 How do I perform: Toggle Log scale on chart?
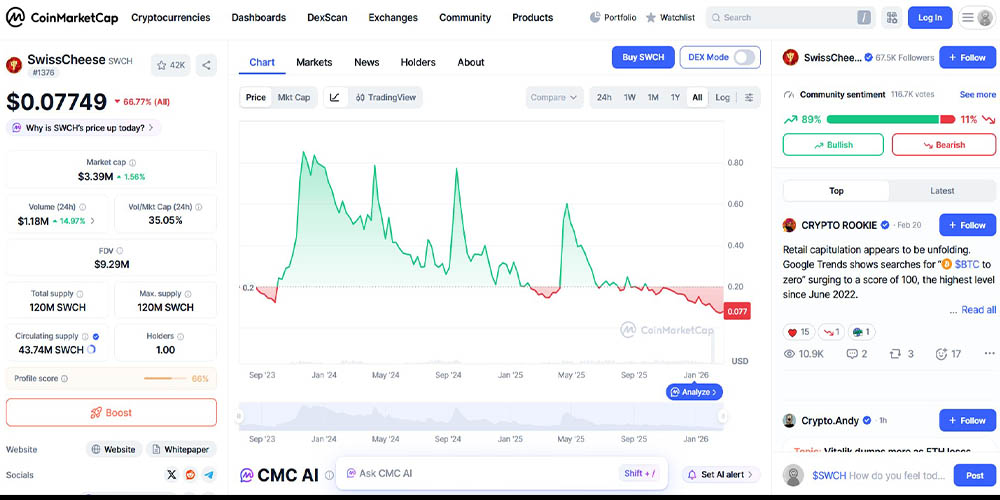coord(723,98)
